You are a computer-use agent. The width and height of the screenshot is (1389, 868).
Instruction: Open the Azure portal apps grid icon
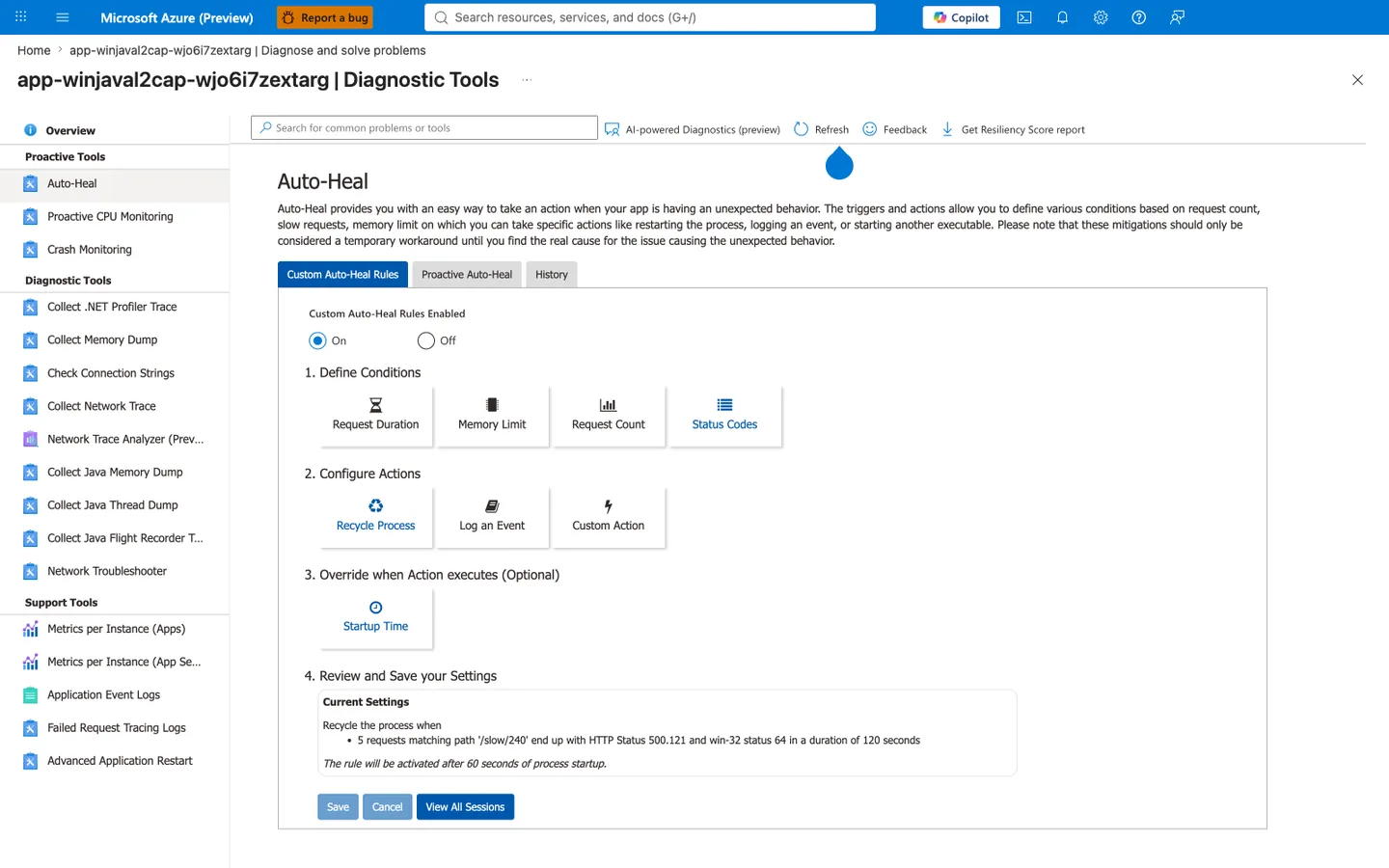[21, 17]
